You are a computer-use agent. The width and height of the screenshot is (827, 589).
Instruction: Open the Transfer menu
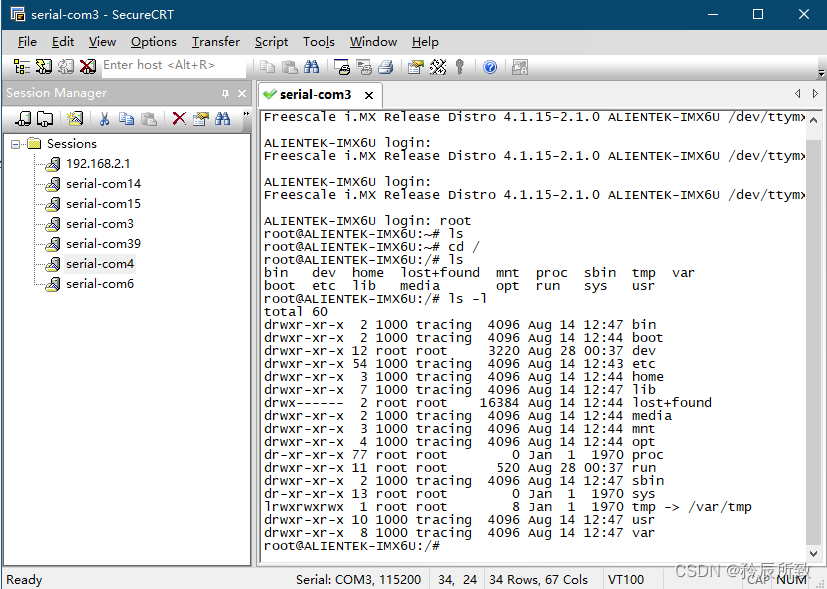pos(216,42)
